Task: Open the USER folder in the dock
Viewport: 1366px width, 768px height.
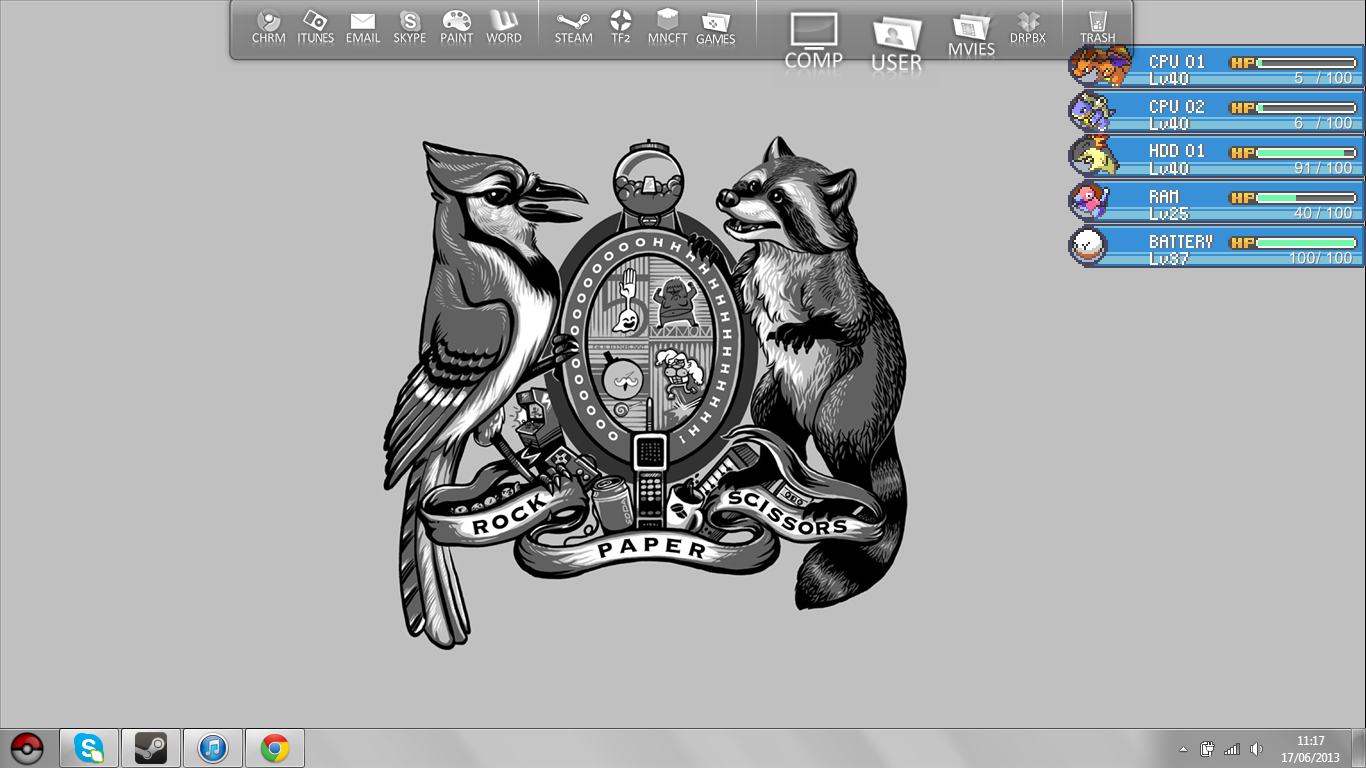Action: (x=897, y=45)
